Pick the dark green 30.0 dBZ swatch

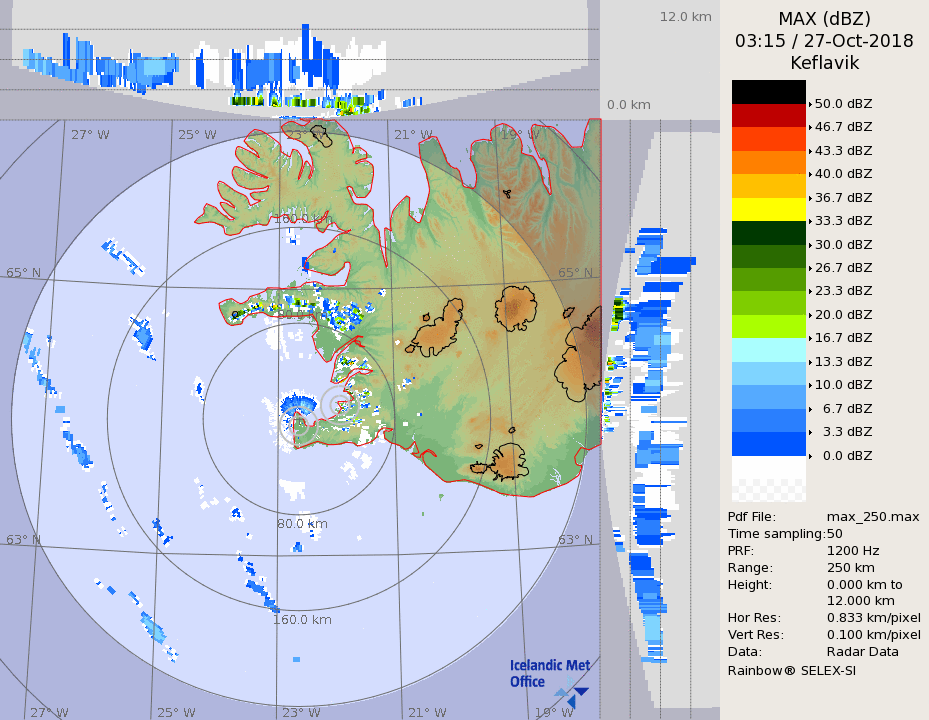pos(768,233)
